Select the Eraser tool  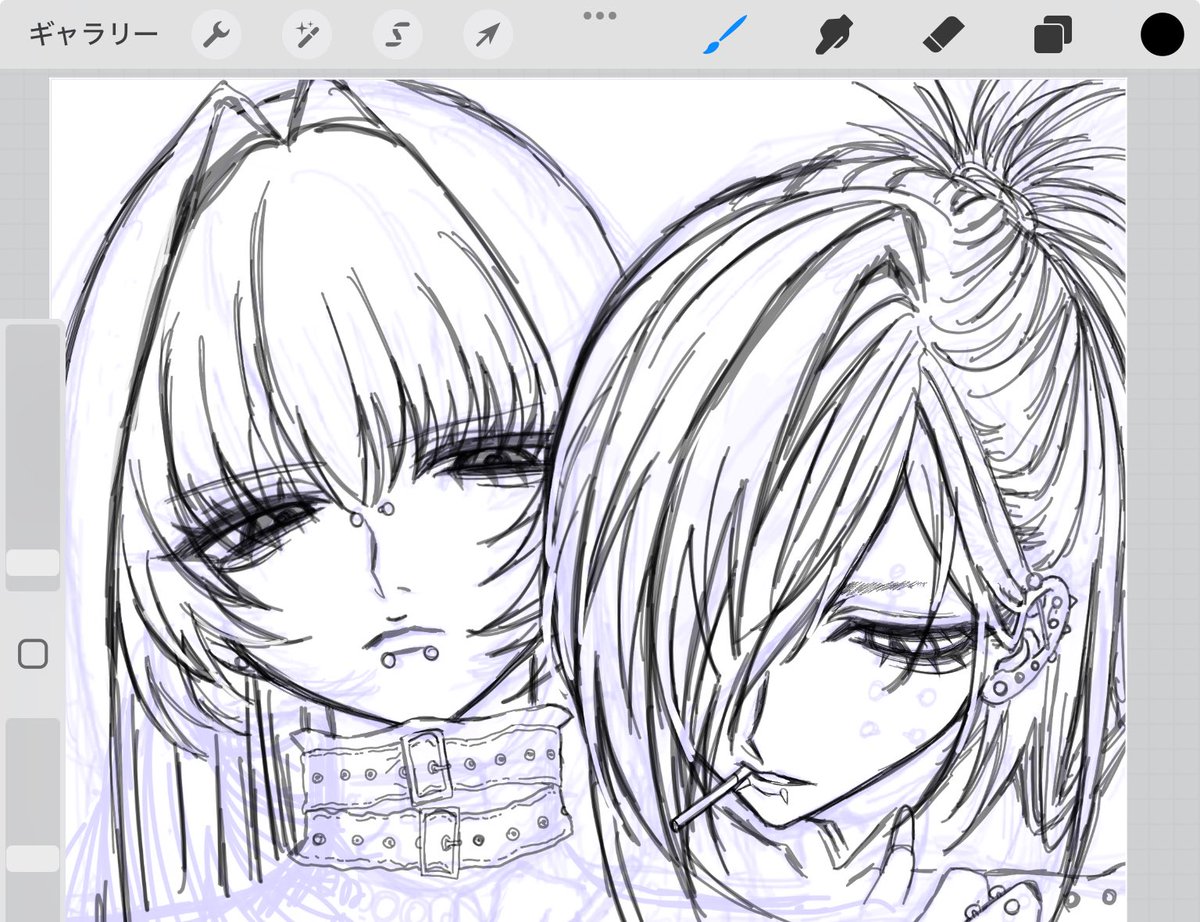pos(941,36)
